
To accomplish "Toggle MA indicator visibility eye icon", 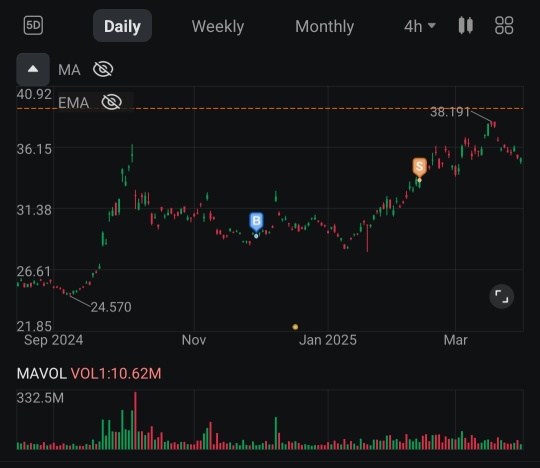I will [x=103, y=69].
